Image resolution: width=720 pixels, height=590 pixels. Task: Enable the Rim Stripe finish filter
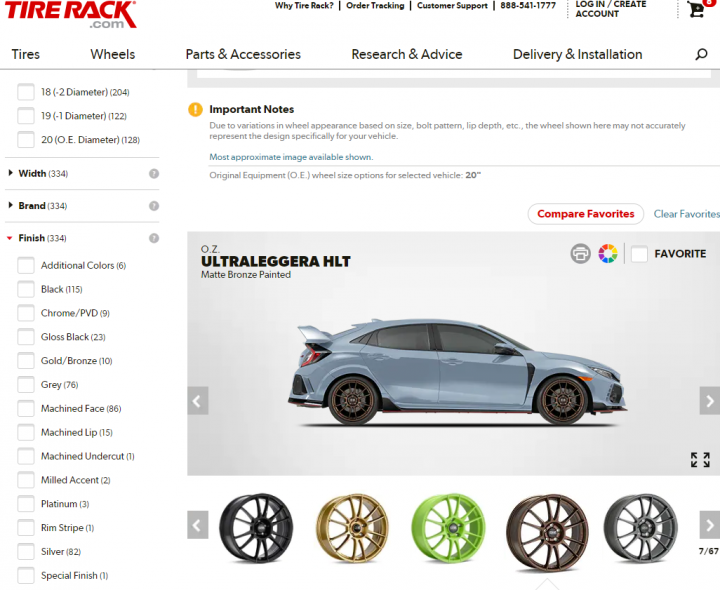[26, 528]
